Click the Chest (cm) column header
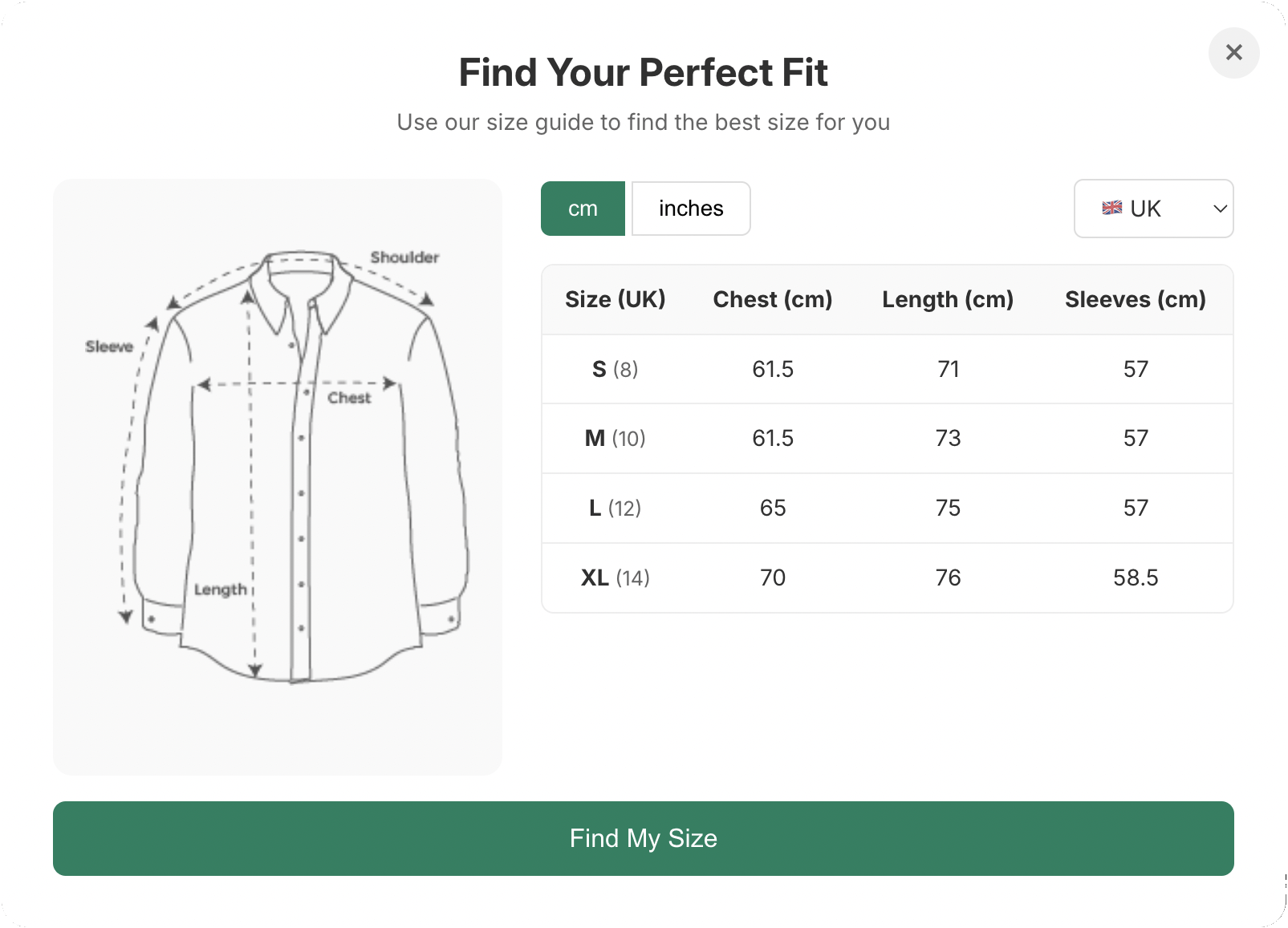The width and height of the screenshot is (1288, 928). click(x=772, y=299)
